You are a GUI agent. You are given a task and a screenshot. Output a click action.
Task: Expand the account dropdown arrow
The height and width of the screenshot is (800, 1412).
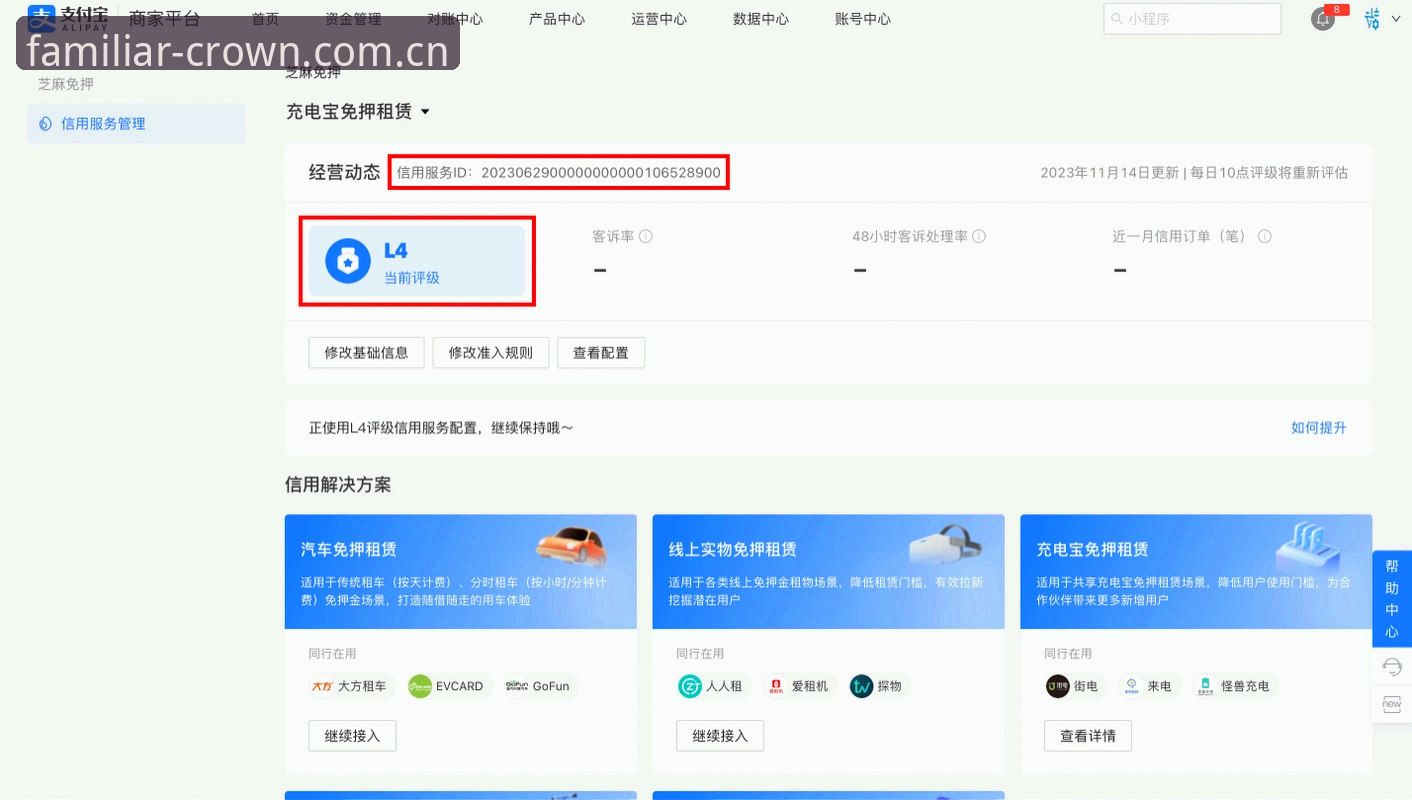[x=1397, y=19]
